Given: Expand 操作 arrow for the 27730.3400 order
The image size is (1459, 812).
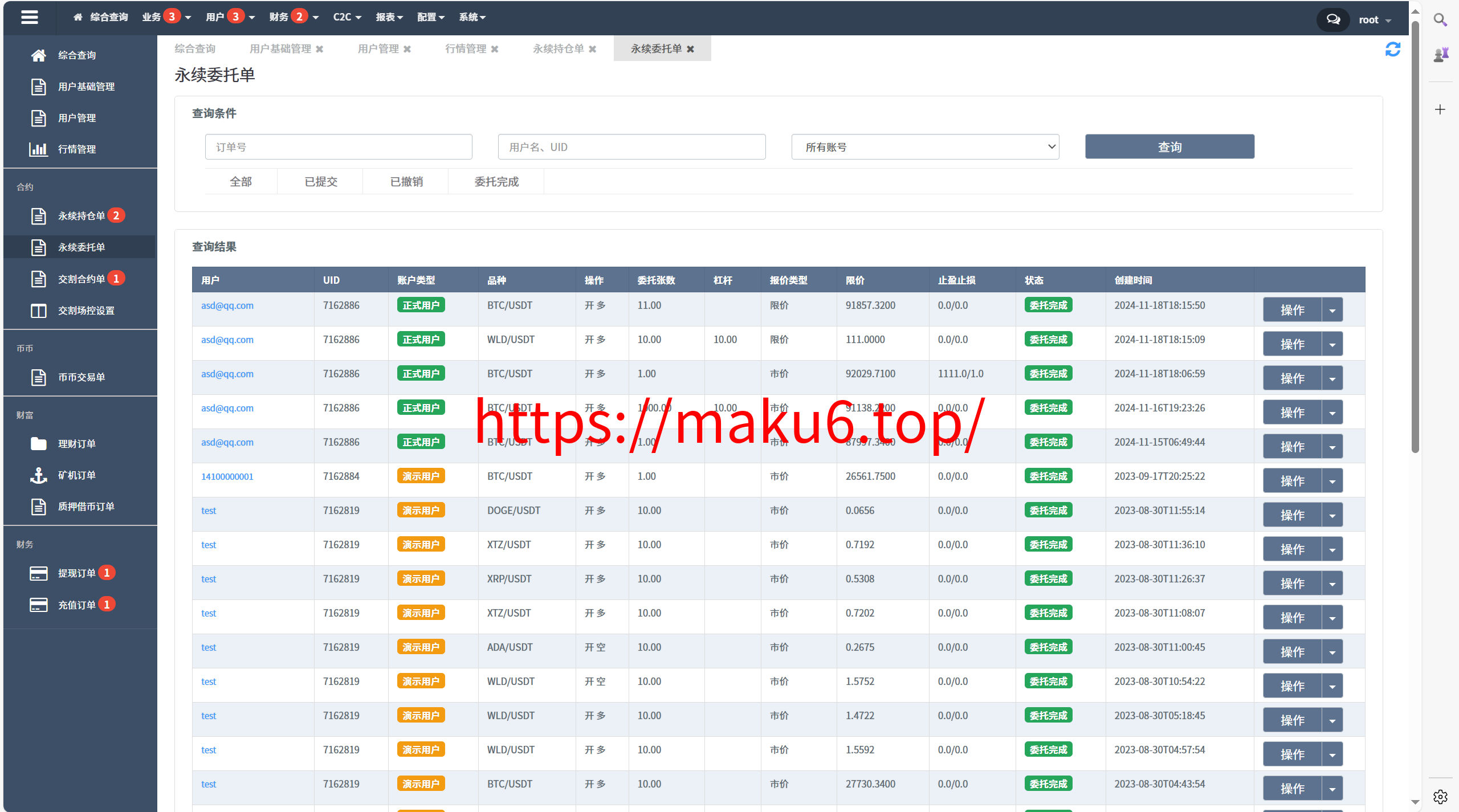Looking at the screenshot, I should click(1332, 789).
